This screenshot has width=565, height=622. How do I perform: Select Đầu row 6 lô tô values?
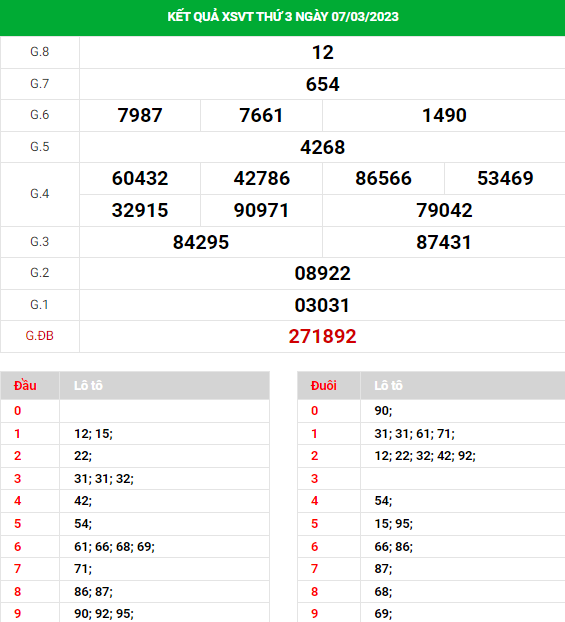click(114, 547)
